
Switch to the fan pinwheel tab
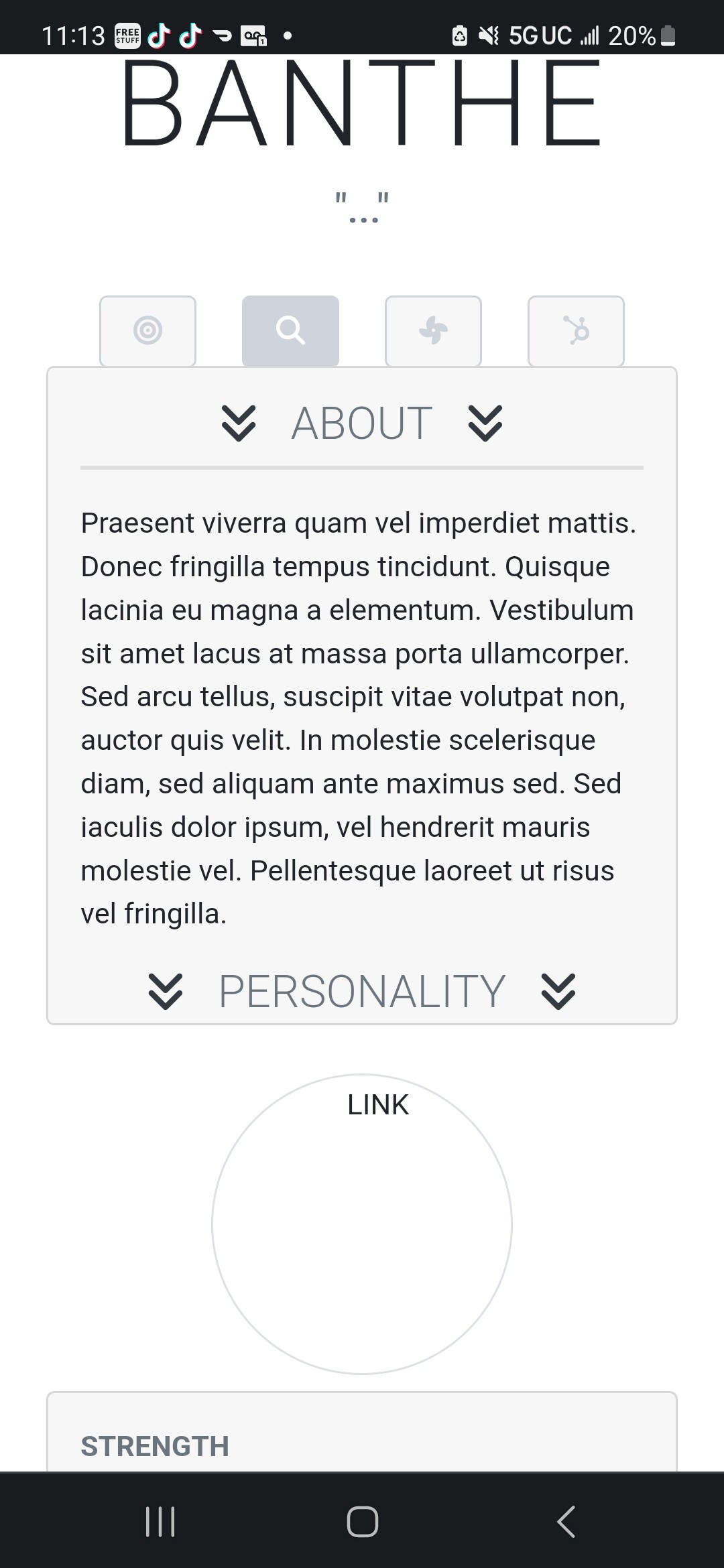pyautogui.click(x=433, y=331)
